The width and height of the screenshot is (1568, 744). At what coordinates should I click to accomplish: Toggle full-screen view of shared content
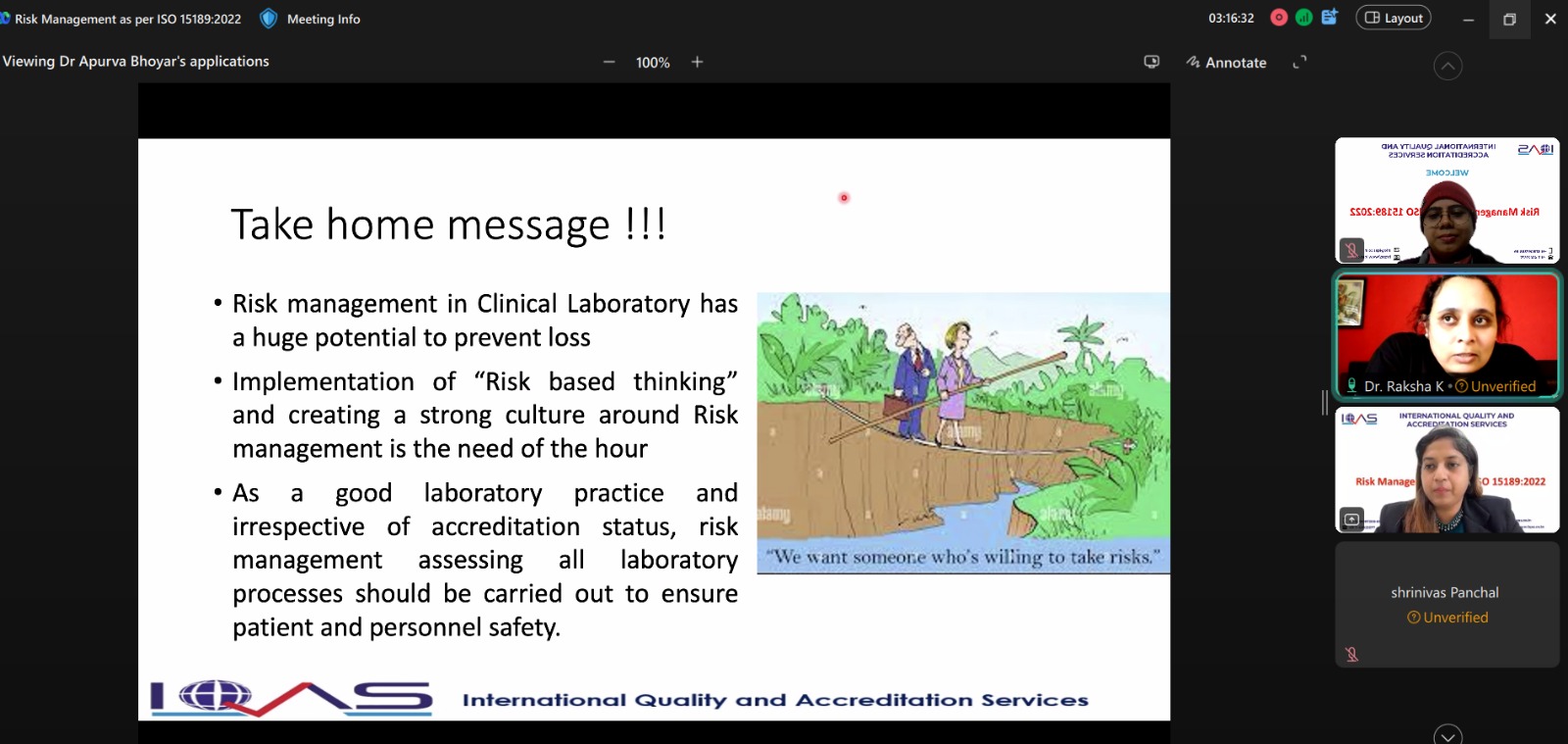point(1299,62)
